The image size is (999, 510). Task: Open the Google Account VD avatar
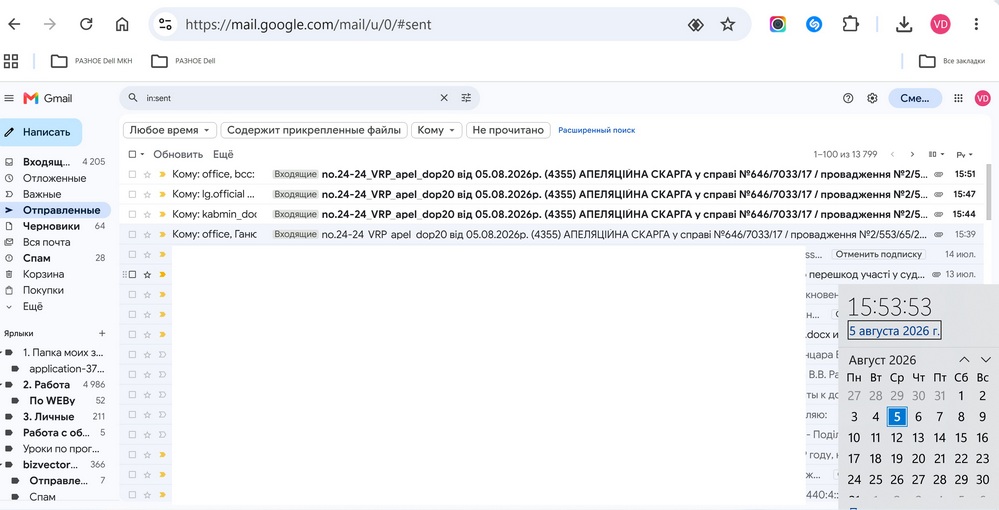click(x=982, y=98)
